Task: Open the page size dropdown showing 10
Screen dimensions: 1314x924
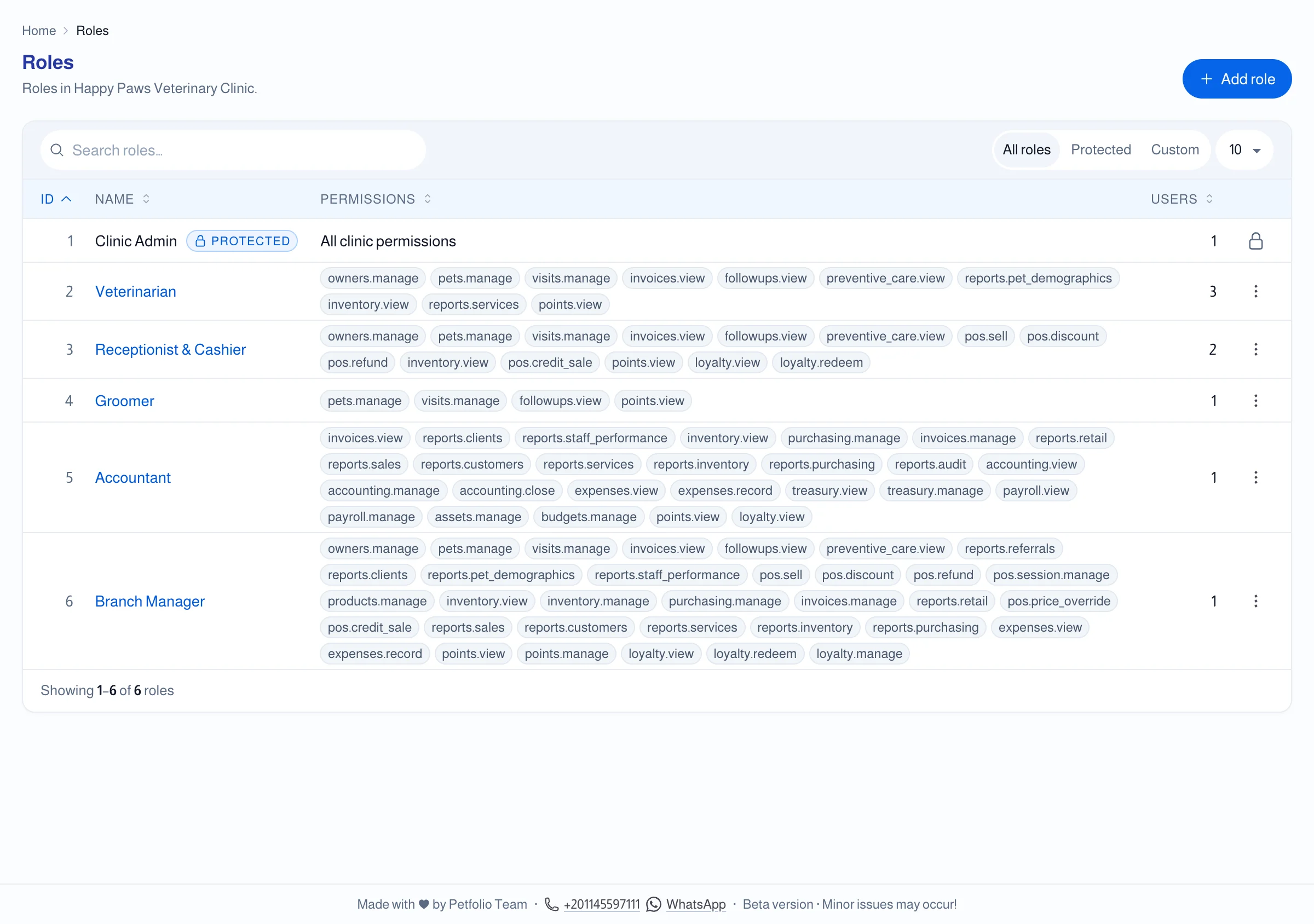Action: (x=1244, y=150)
